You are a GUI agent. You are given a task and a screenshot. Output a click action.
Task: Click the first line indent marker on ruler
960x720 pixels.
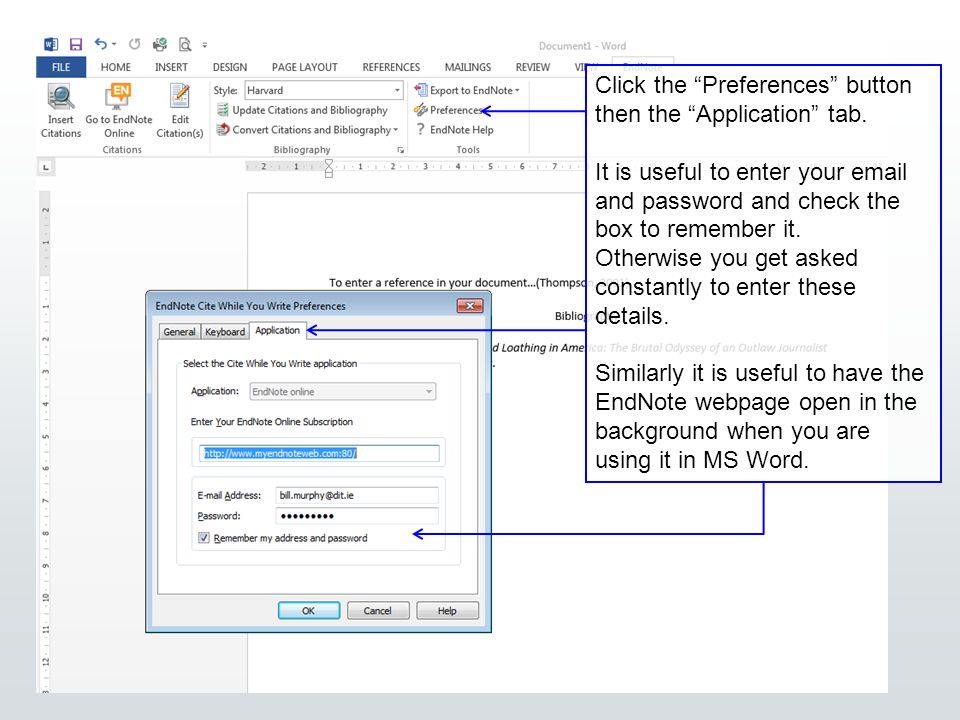coord(329,163)
